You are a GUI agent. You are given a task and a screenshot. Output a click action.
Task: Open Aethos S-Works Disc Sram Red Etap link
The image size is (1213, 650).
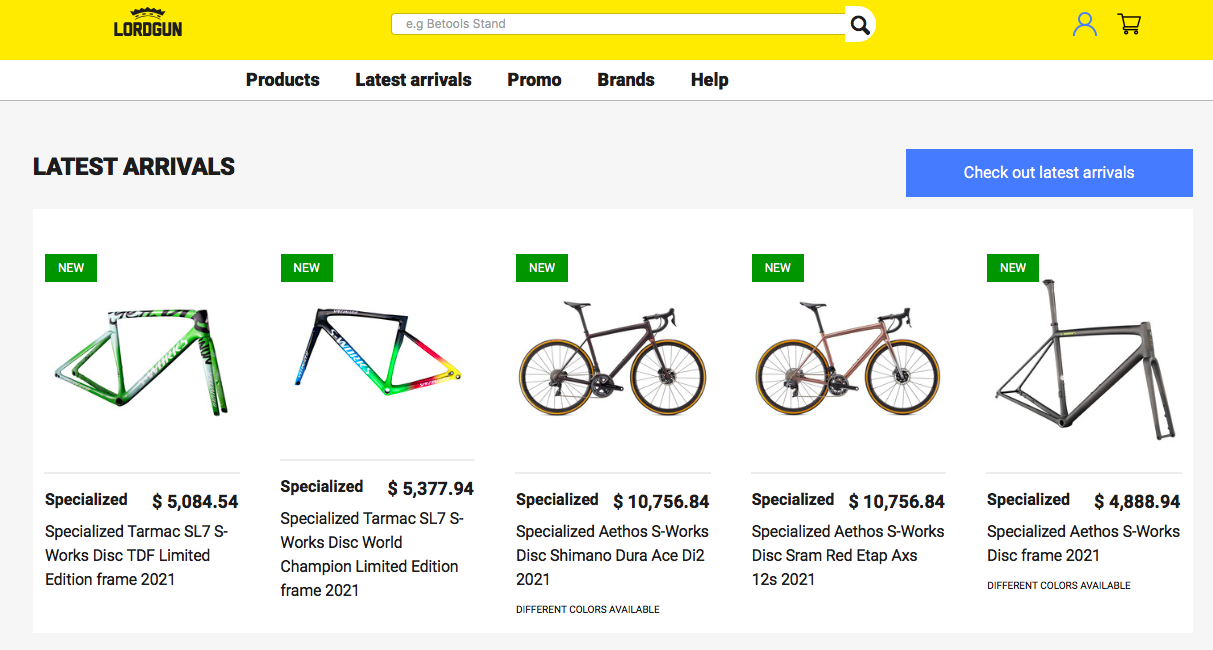848,555
